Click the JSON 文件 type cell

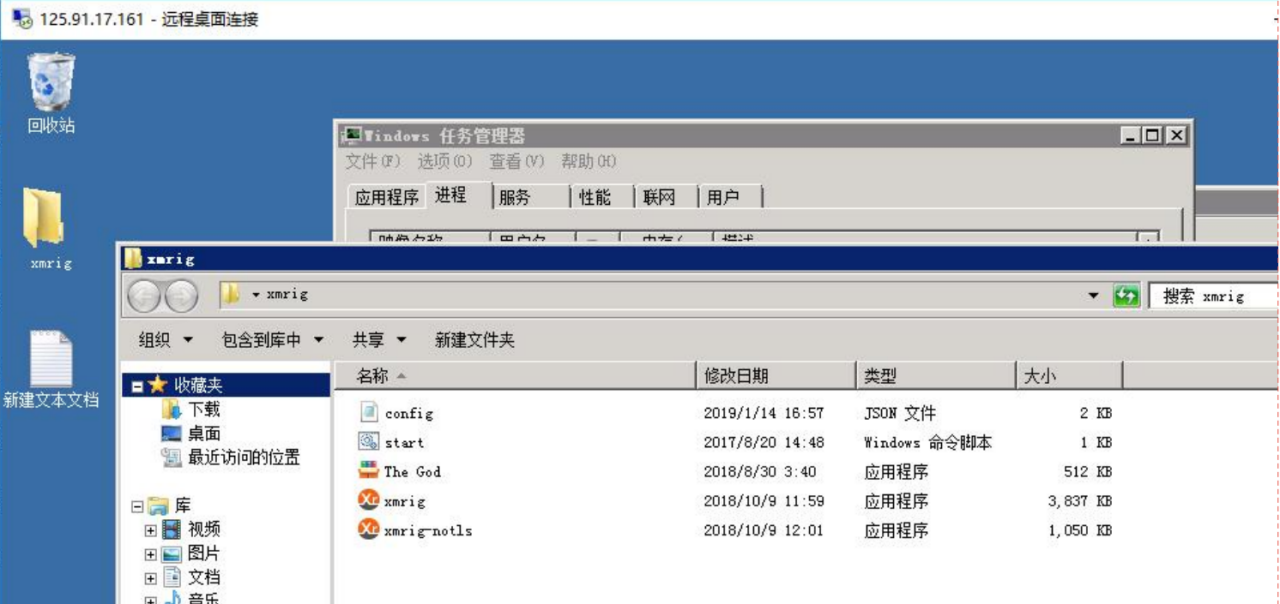pyautogui.click(x=900, y=413)
